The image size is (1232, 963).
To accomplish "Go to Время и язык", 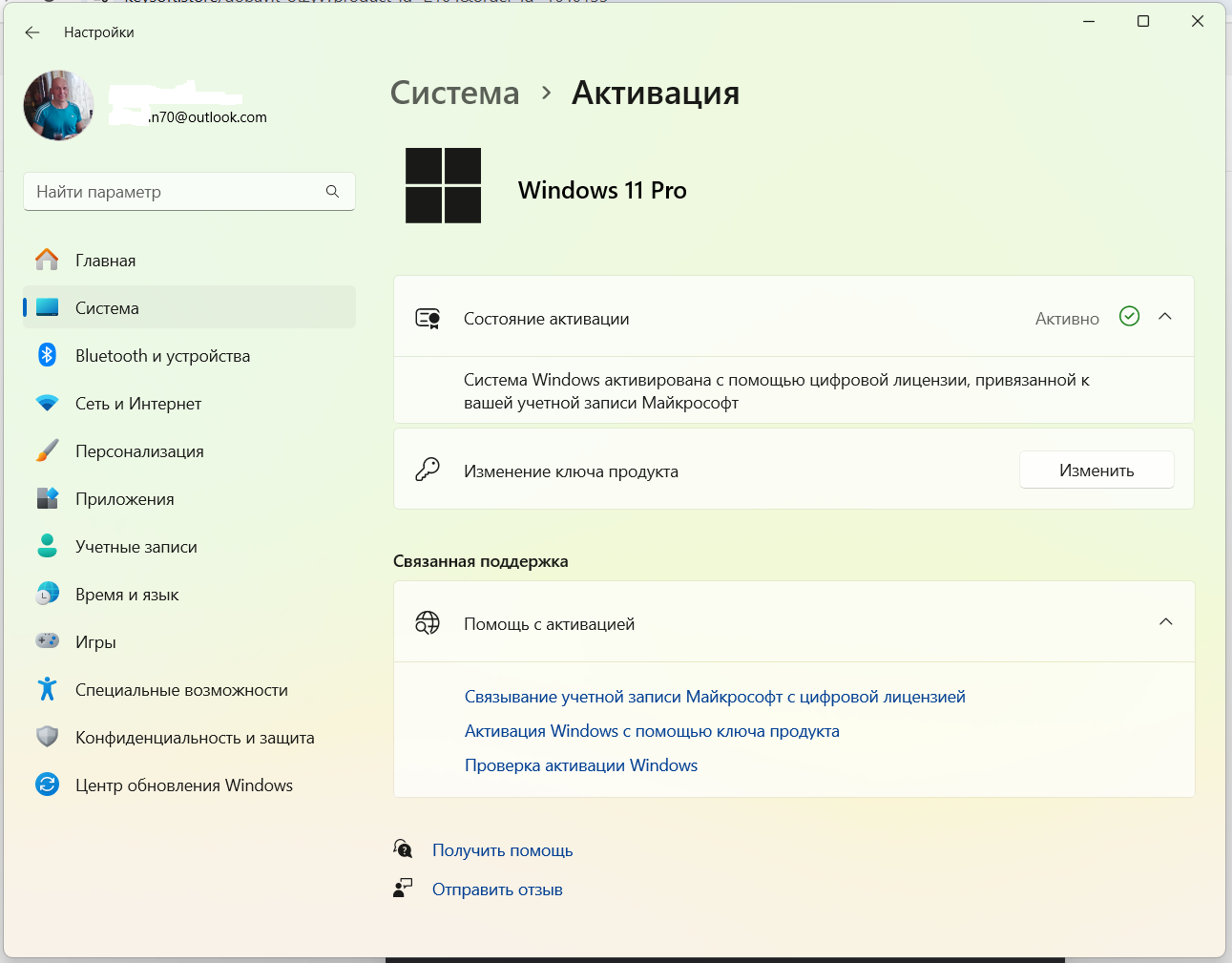I will (189, 594).
